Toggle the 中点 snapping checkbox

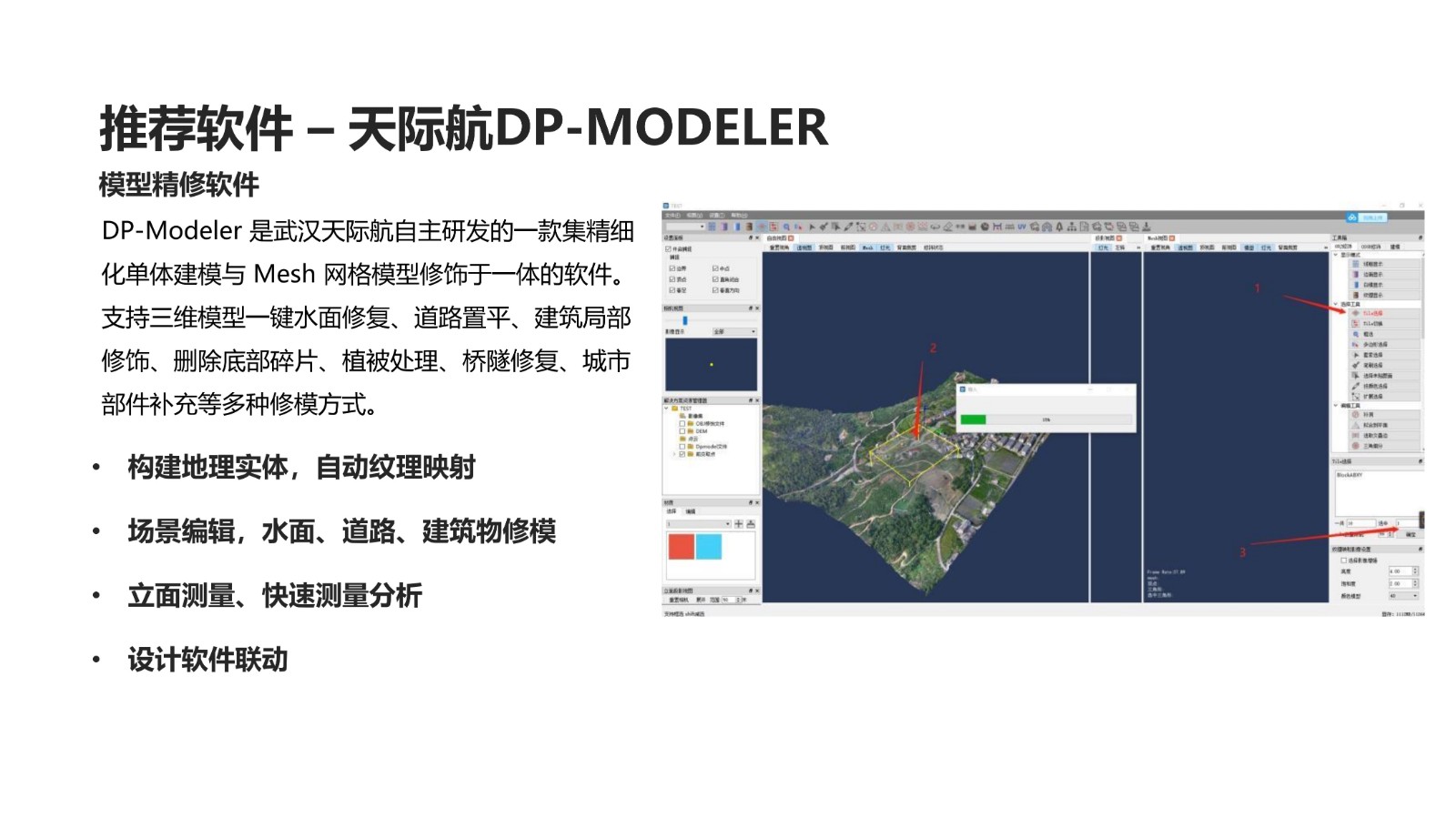click(715, 268)
